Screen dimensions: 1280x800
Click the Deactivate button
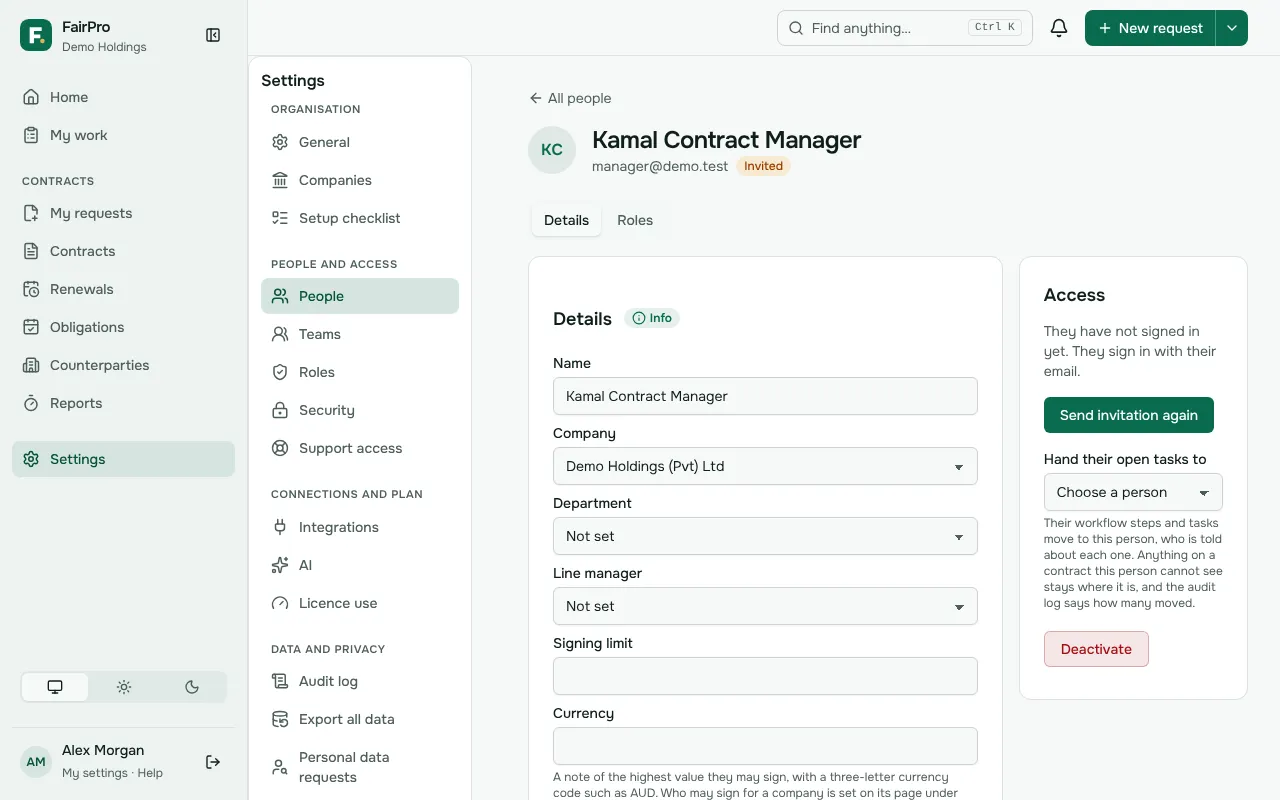coord(1096,649)
